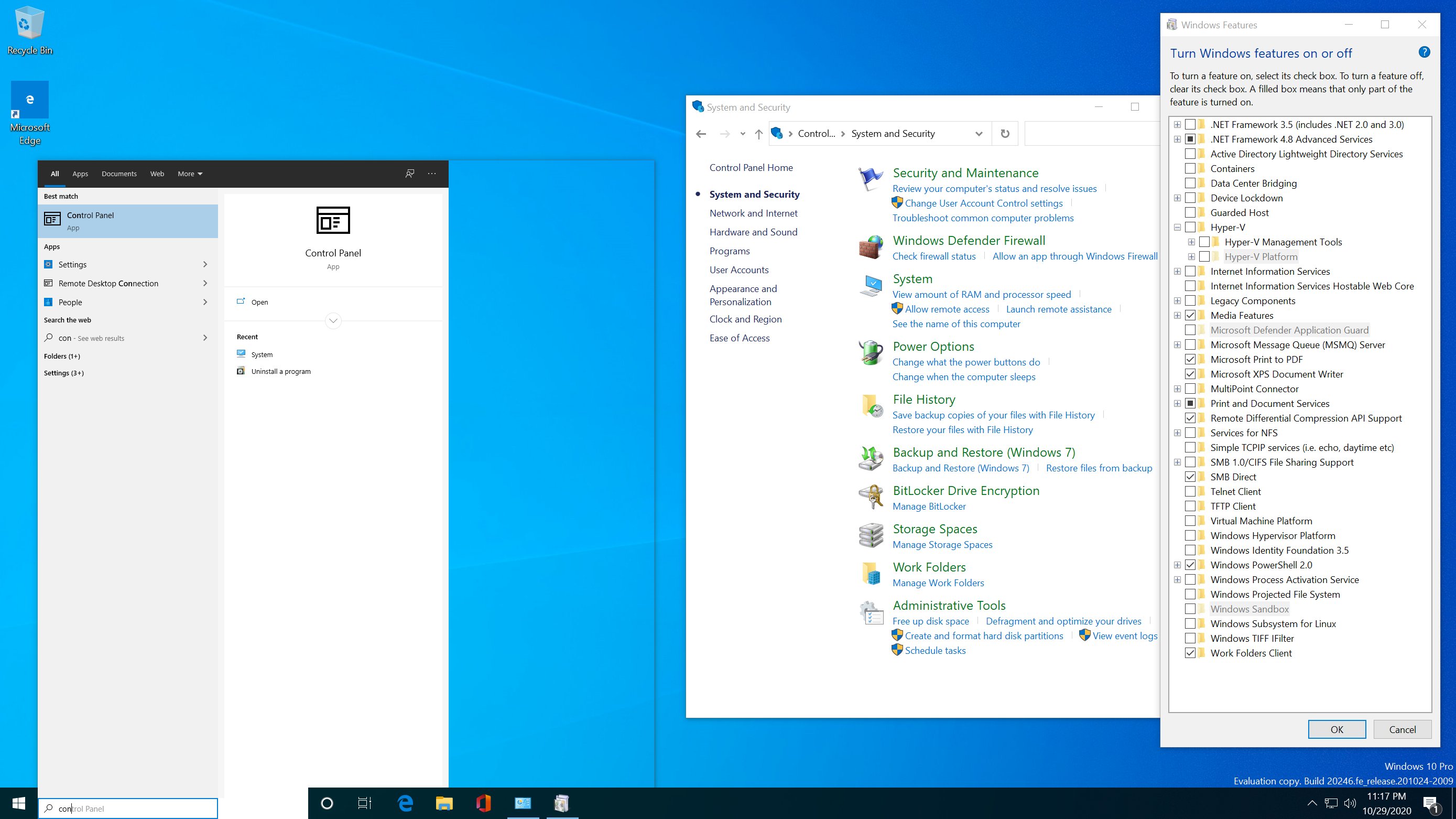Open the Windows Defender Firewall brick wall icon
The height and width of the screenshot is (819, 1456).
point(871,247)
